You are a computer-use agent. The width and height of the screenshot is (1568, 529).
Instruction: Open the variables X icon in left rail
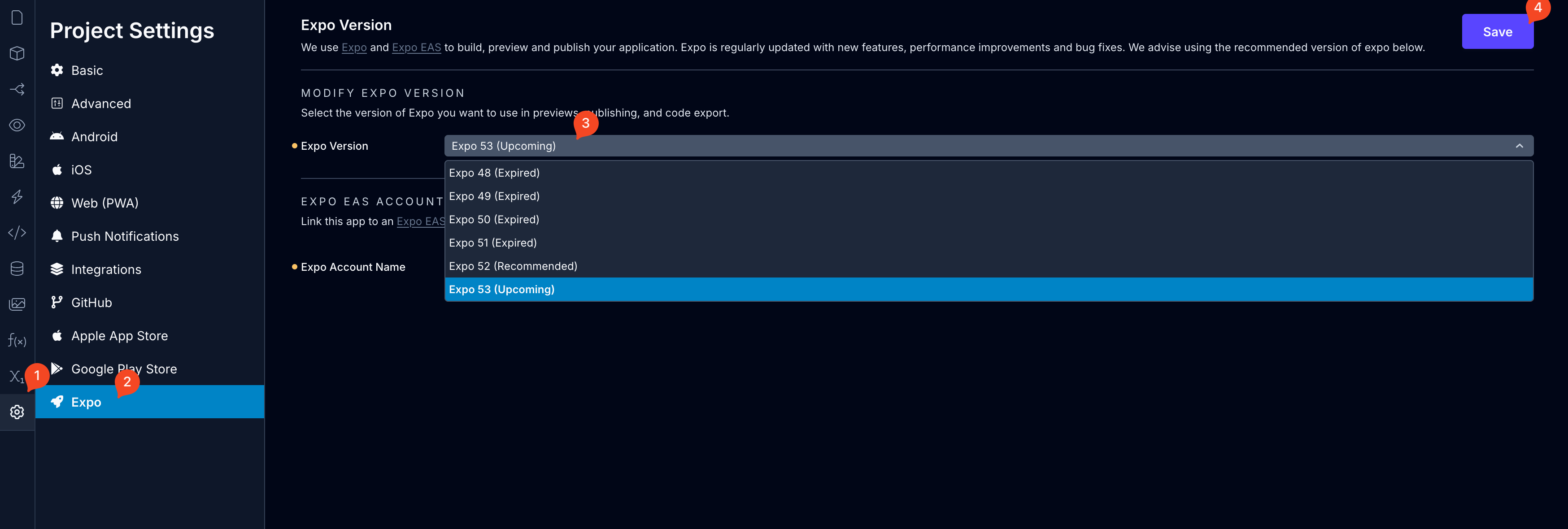(x=16, y=376)
